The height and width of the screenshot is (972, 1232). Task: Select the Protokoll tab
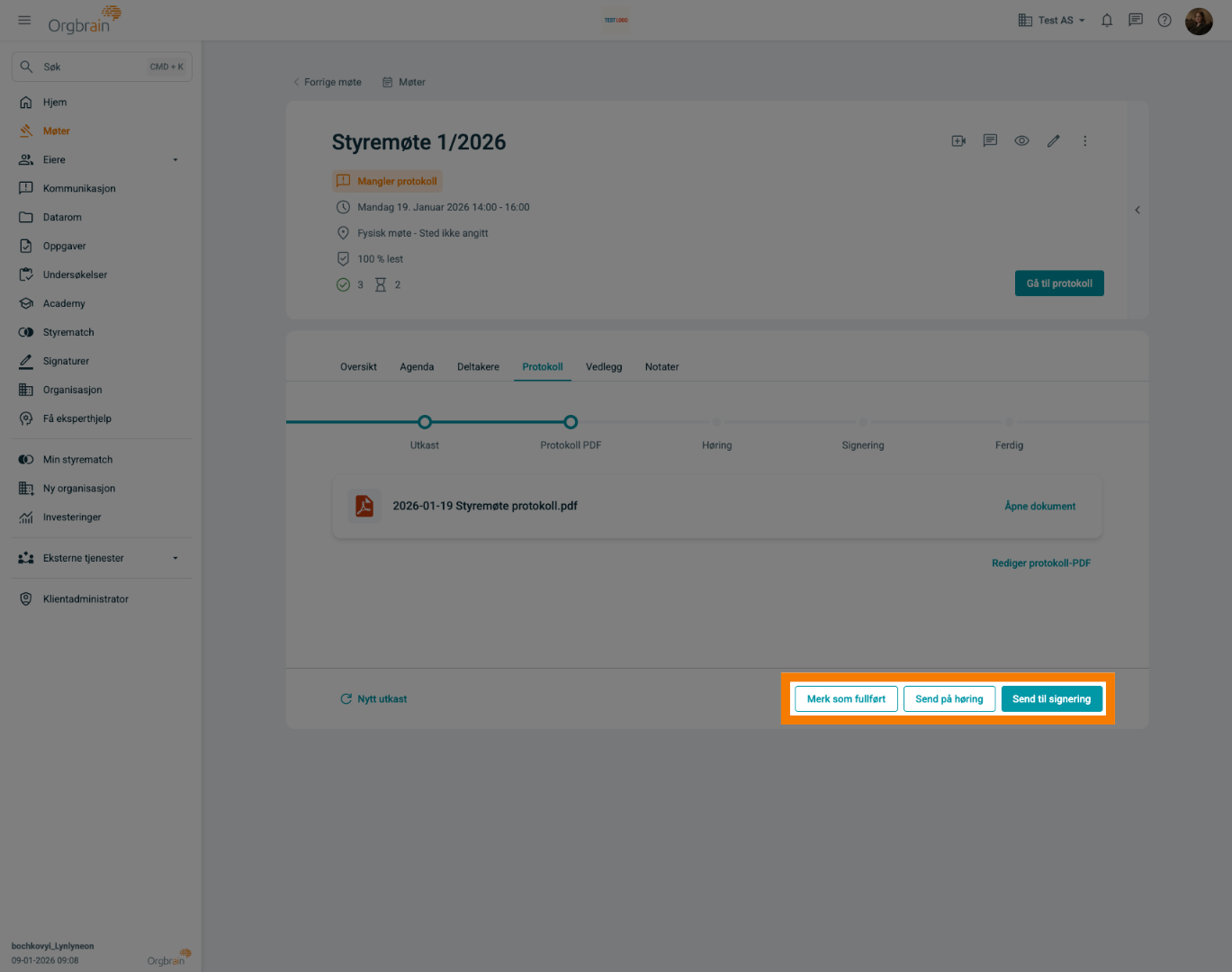pyautogui.click(x=543, y=367)
